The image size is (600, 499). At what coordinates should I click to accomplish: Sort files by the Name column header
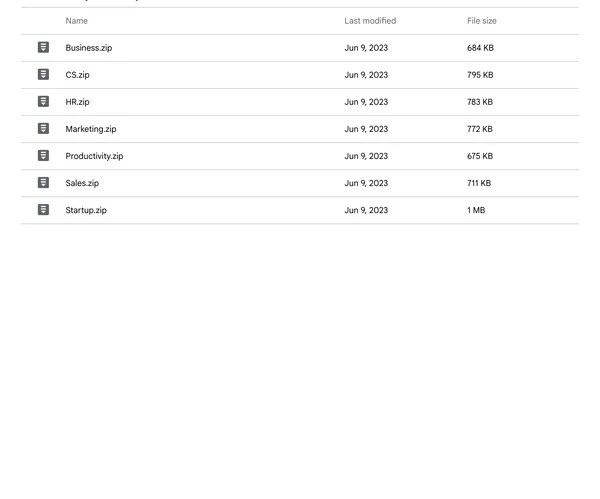point(77,21)
